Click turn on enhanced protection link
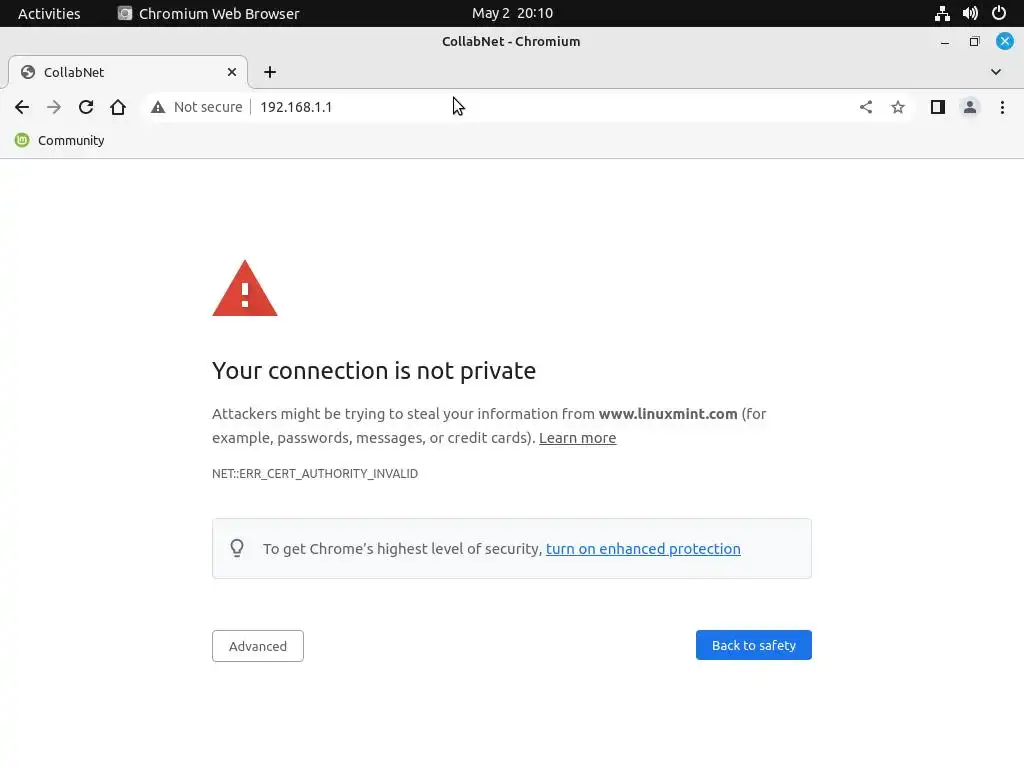Image resolution: width=1024 pixels, height=768 pixels. (643, 549)
